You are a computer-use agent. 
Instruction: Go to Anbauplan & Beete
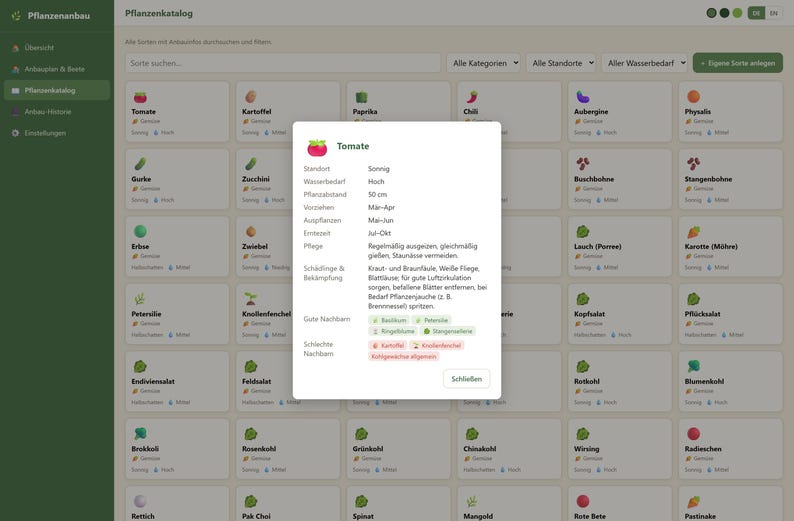57,69
